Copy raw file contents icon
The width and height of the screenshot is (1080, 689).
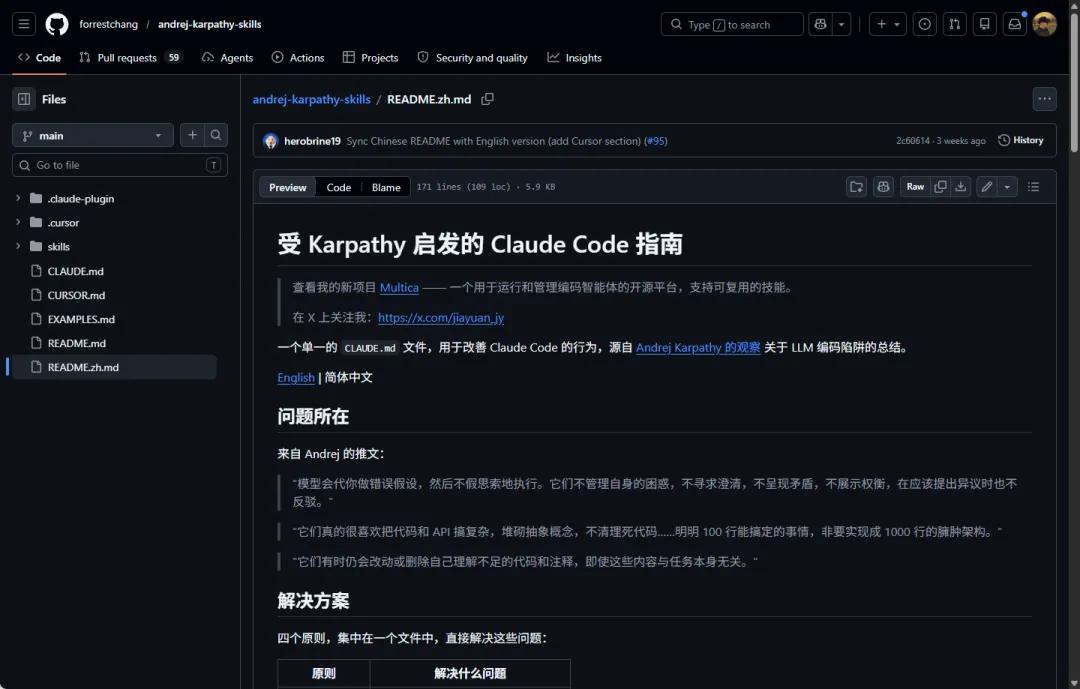(939, 187)
